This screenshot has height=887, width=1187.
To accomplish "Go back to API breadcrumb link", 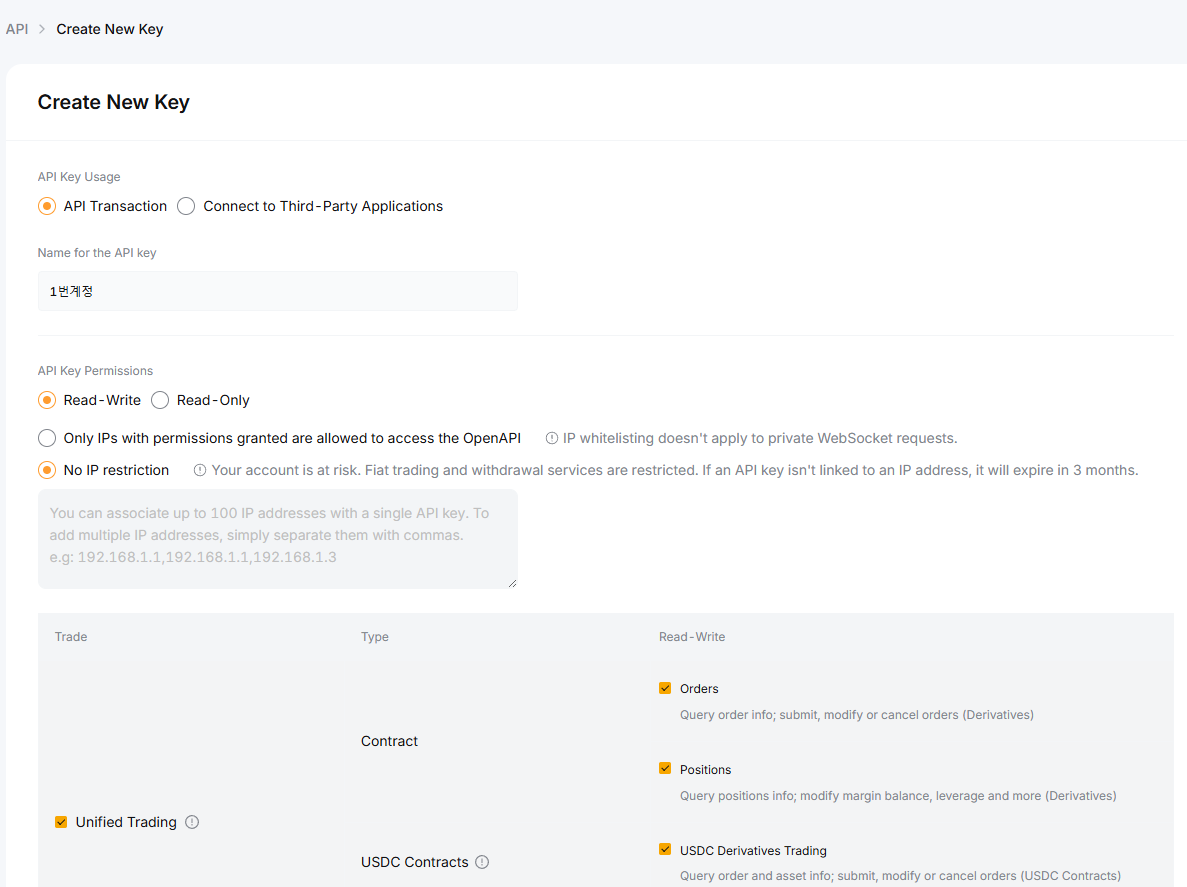I will point(17,29).
